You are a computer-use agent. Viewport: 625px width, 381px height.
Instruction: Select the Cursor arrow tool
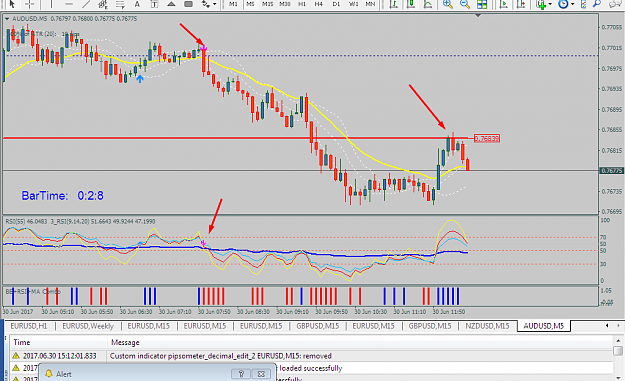(12, 4)
